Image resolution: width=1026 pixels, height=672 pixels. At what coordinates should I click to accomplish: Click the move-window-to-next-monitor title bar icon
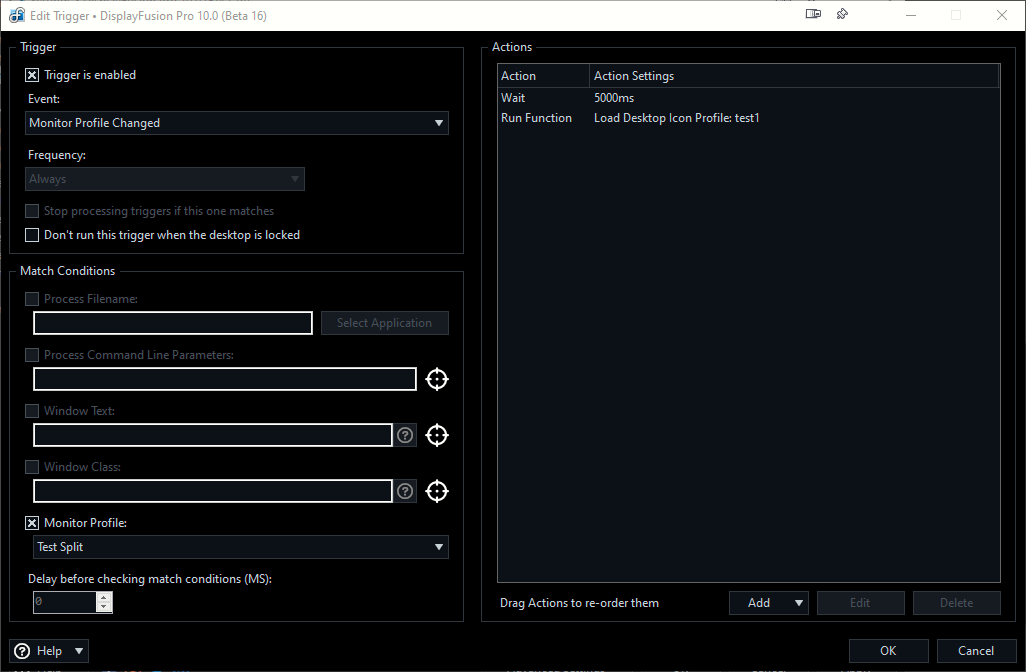click(813, 15)
